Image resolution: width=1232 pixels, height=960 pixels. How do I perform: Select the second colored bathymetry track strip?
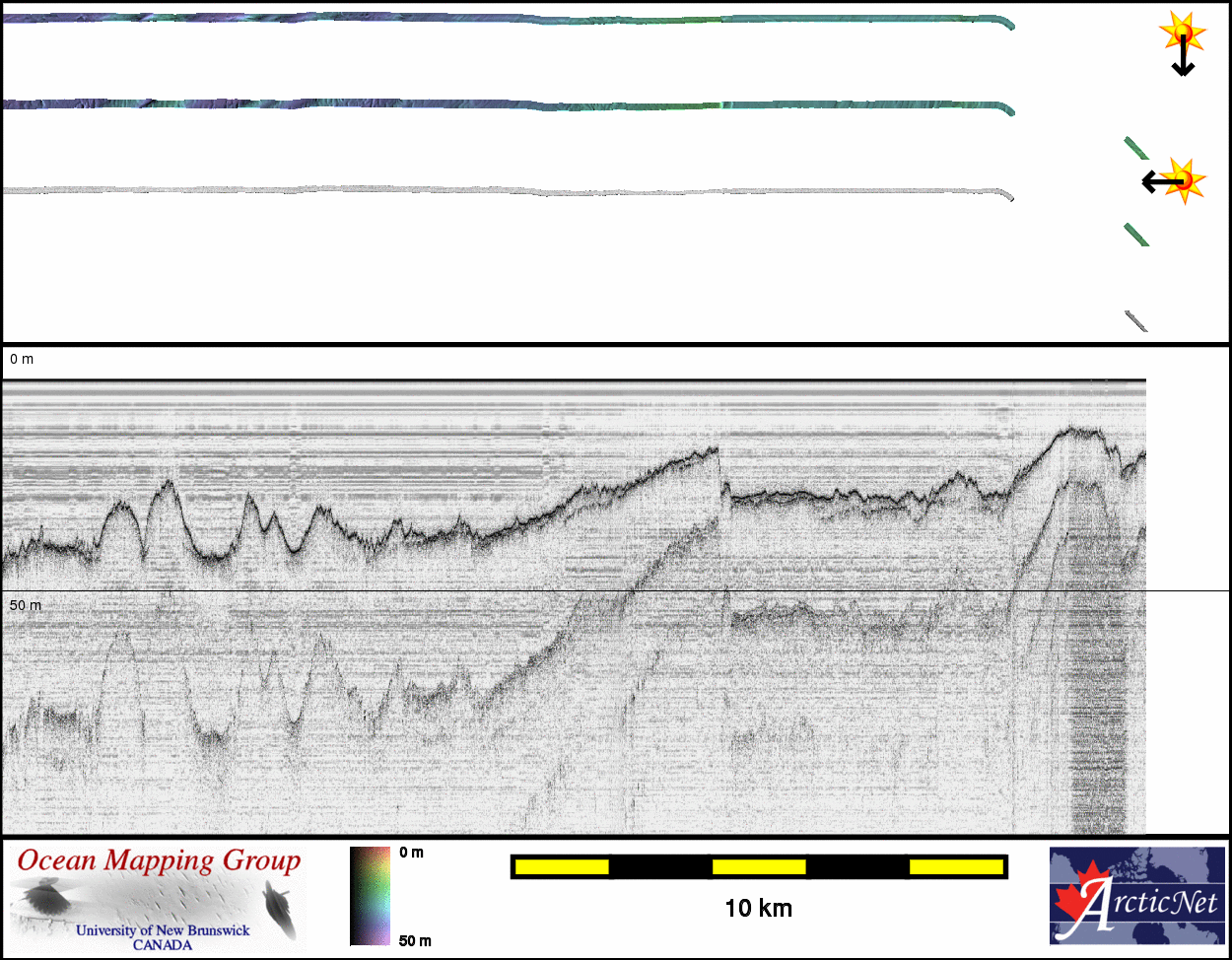[493, 104]
